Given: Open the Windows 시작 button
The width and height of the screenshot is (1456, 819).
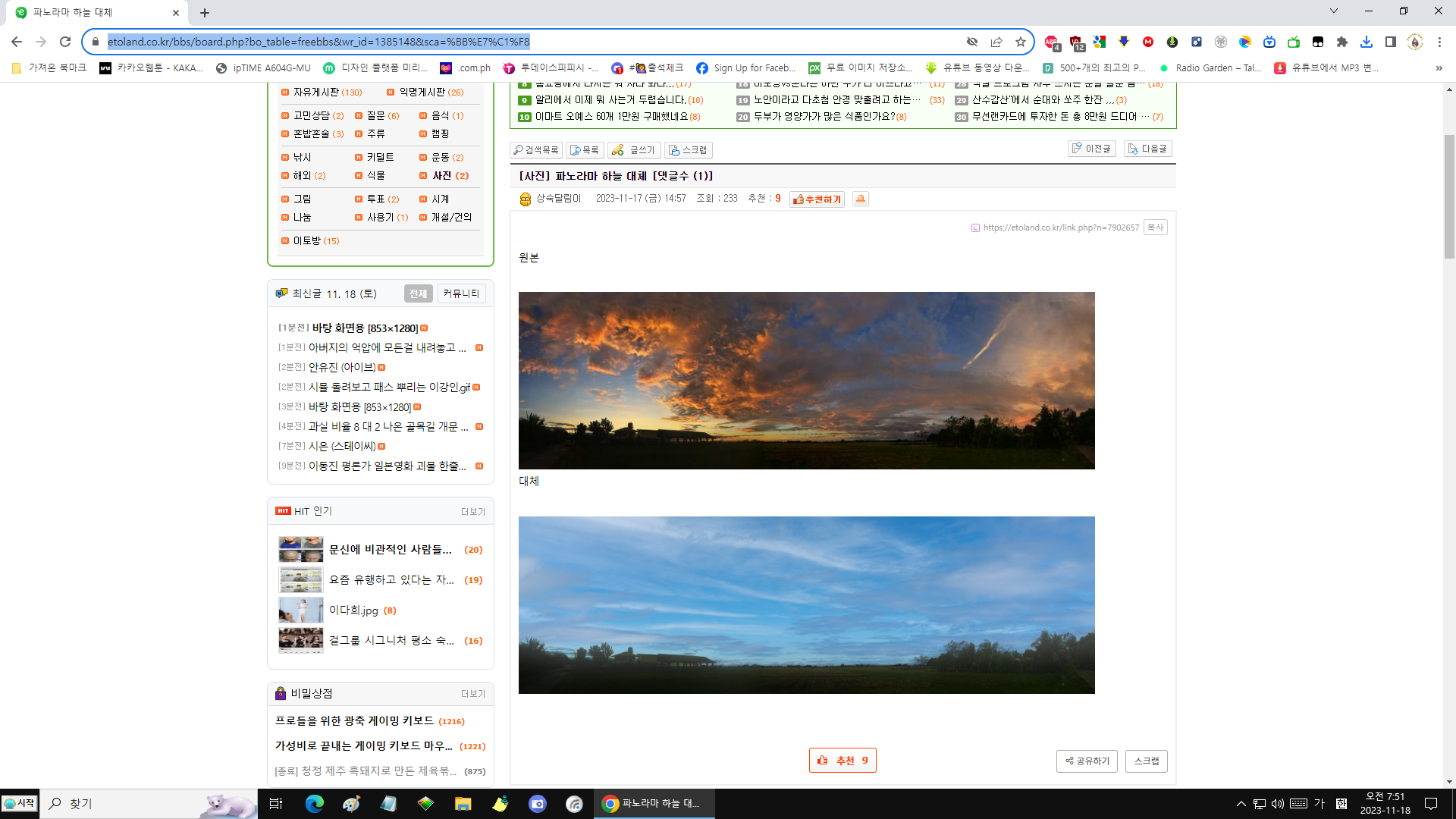Looking at the screenshot, I should (20, 803).
